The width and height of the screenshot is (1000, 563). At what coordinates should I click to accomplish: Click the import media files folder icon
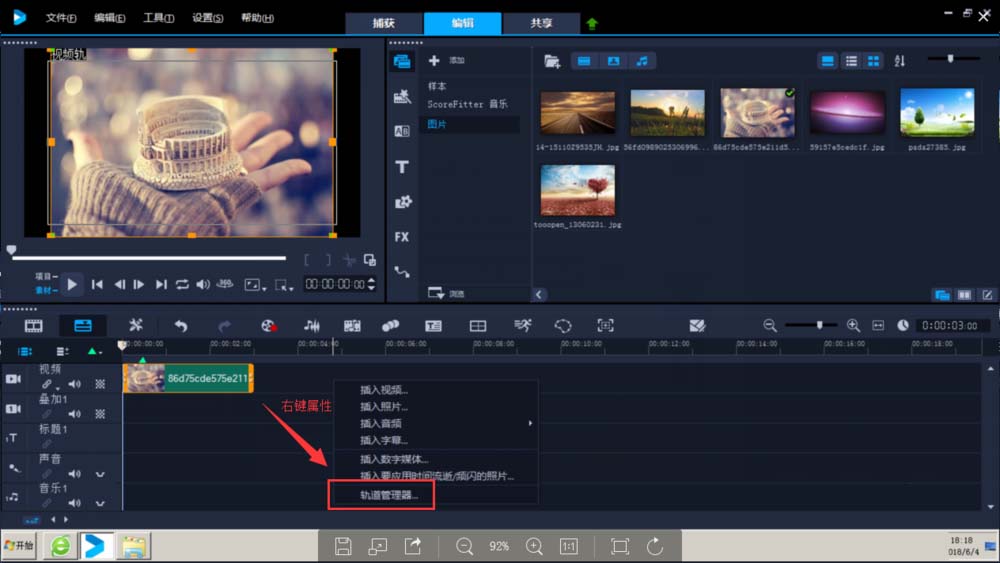(552, 61)
